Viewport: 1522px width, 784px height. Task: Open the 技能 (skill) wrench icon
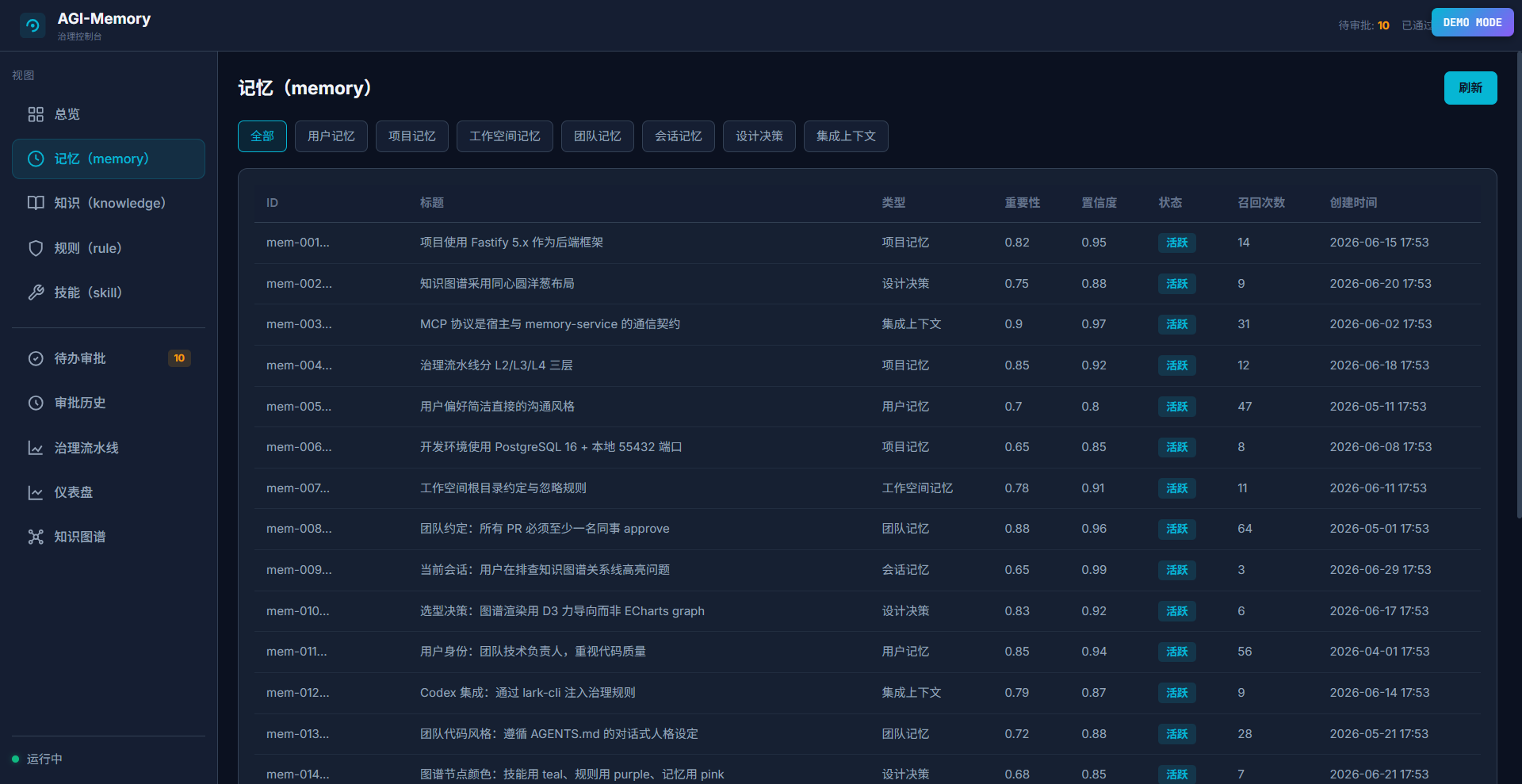36,293
